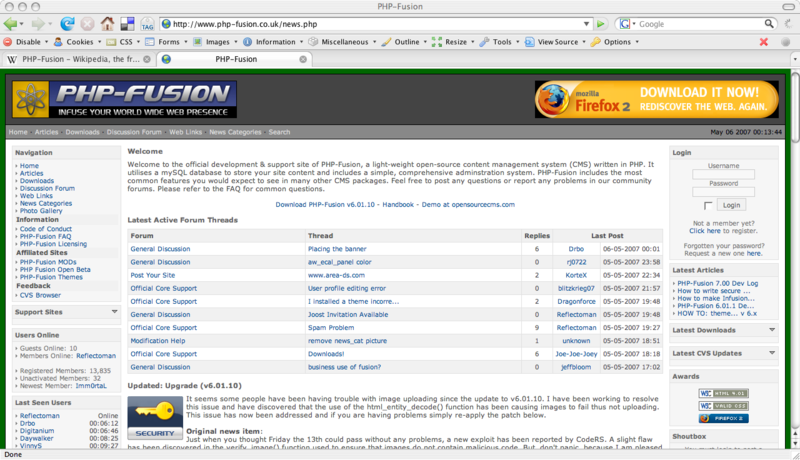The width and height of the screenshot is (800, 460).
Task: Reload the page with the refresh icon
Action: (67, 23)
